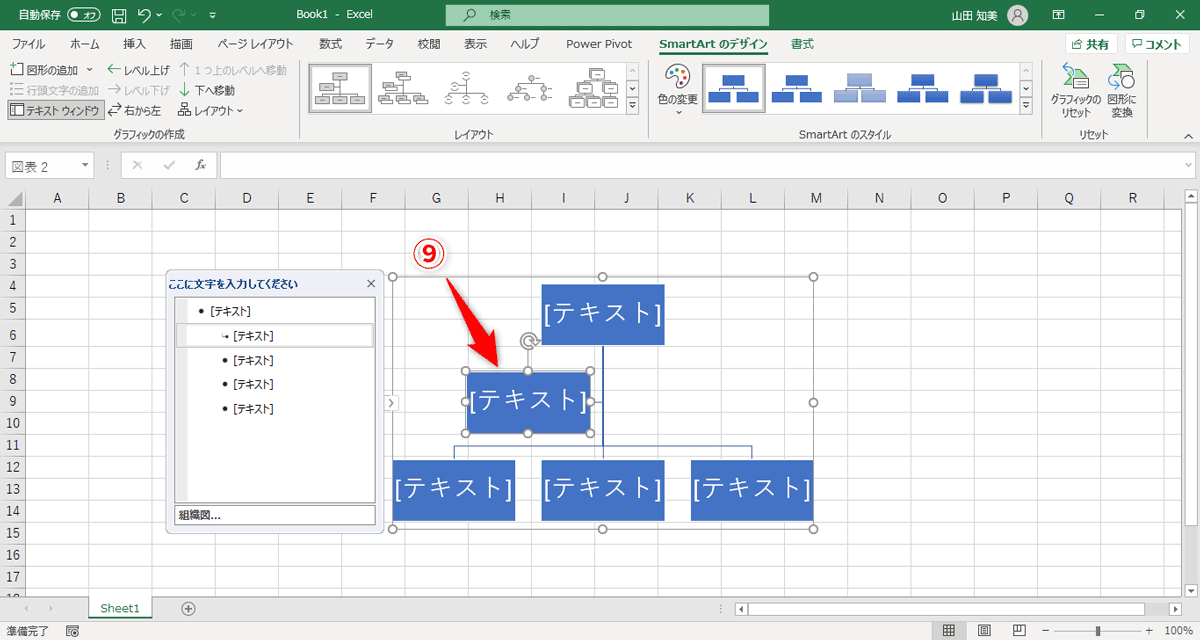Select the third circle hierarchy layout thumbnail

(x=467, y=89)
